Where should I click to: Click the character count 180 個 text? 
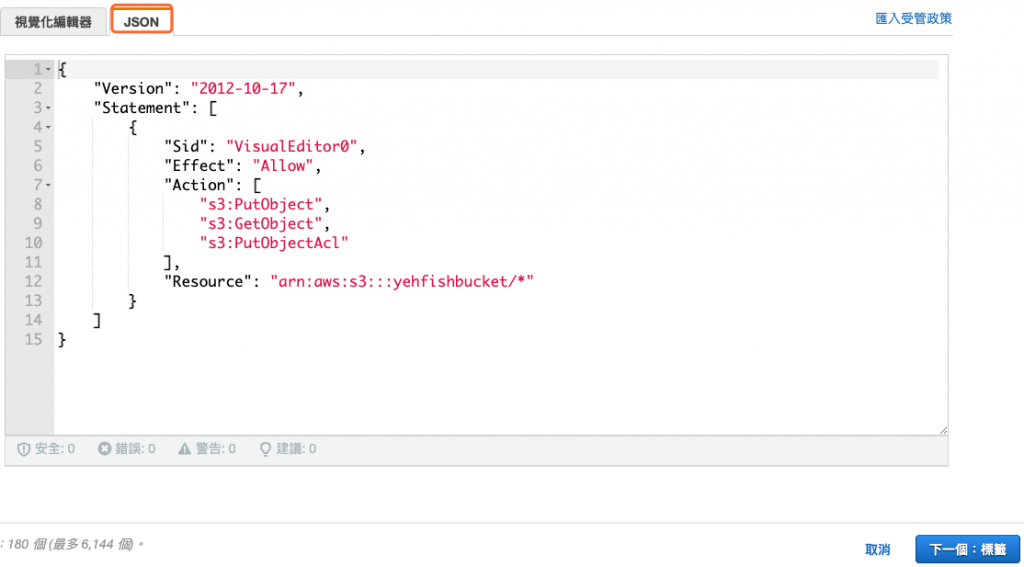pos(26,543)
